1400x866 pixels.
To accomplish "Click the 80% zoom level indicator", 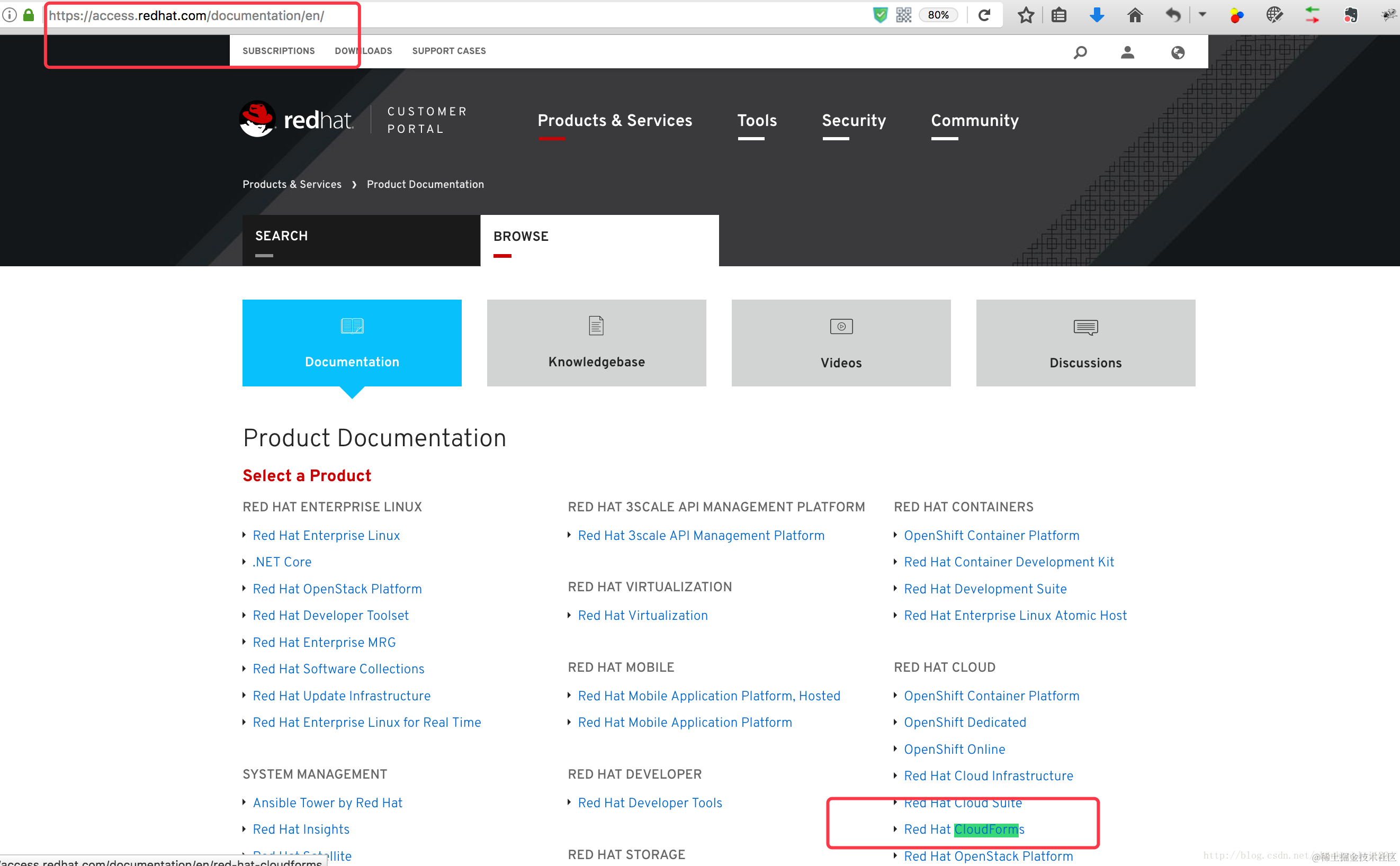I will pyautogui.click(x=938, y=15).
